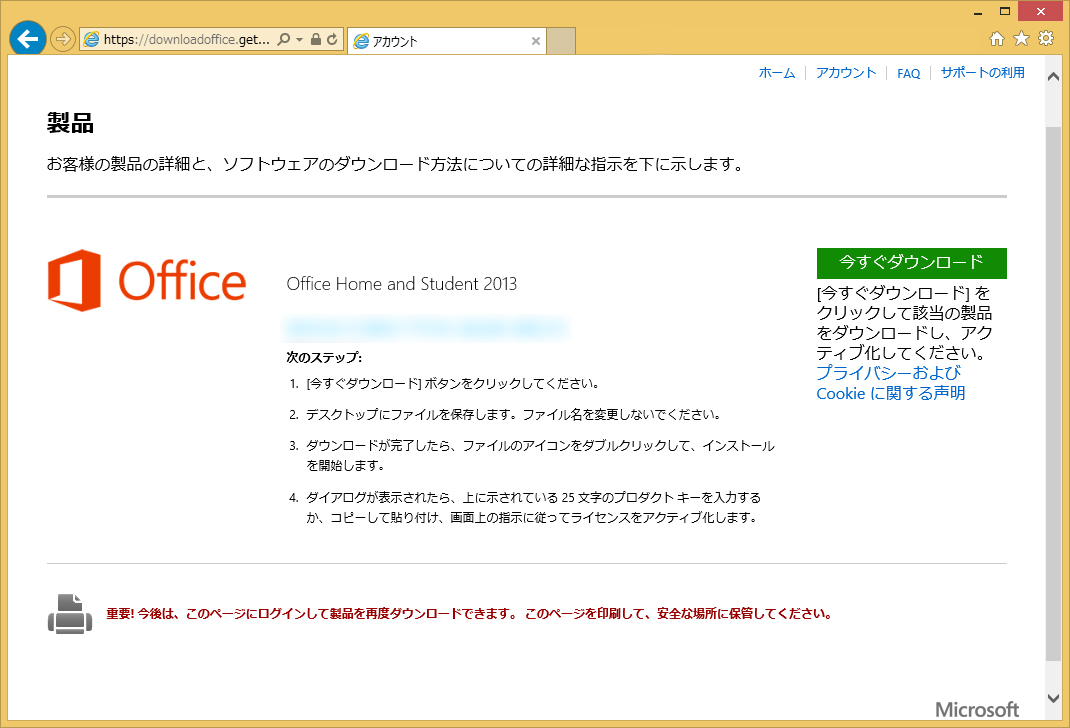The width and height of the screenshot is (1070, 728).
Task: Open browser tools gear icon
Action: click(x=1045, y=38)
